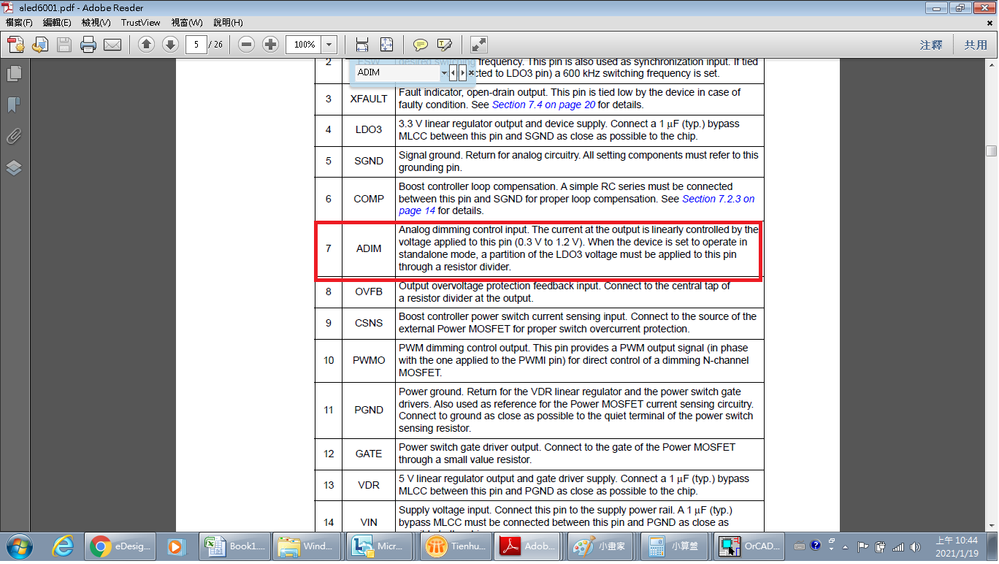Switch to 小算盤 calculator taskbar window

[674, 547]
